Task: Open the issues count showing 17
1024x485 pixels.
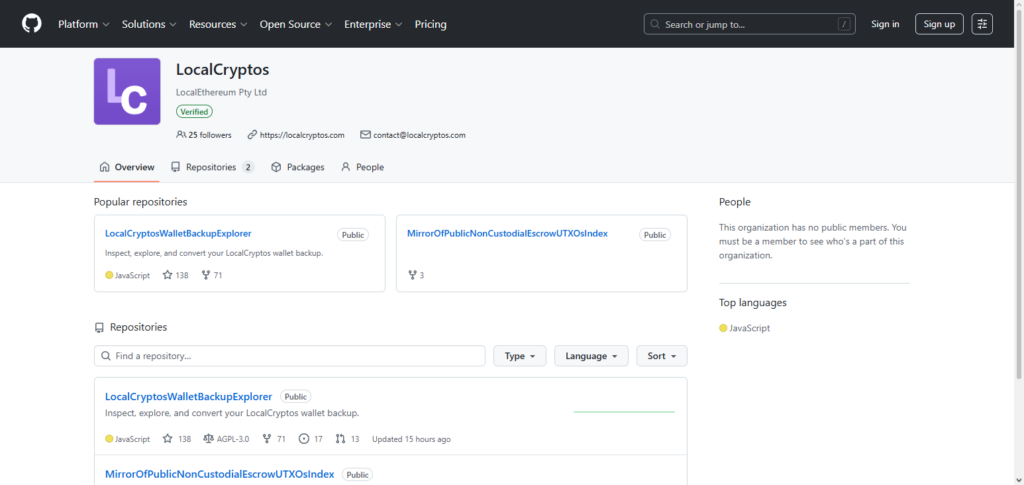Action: coord(312,439)
